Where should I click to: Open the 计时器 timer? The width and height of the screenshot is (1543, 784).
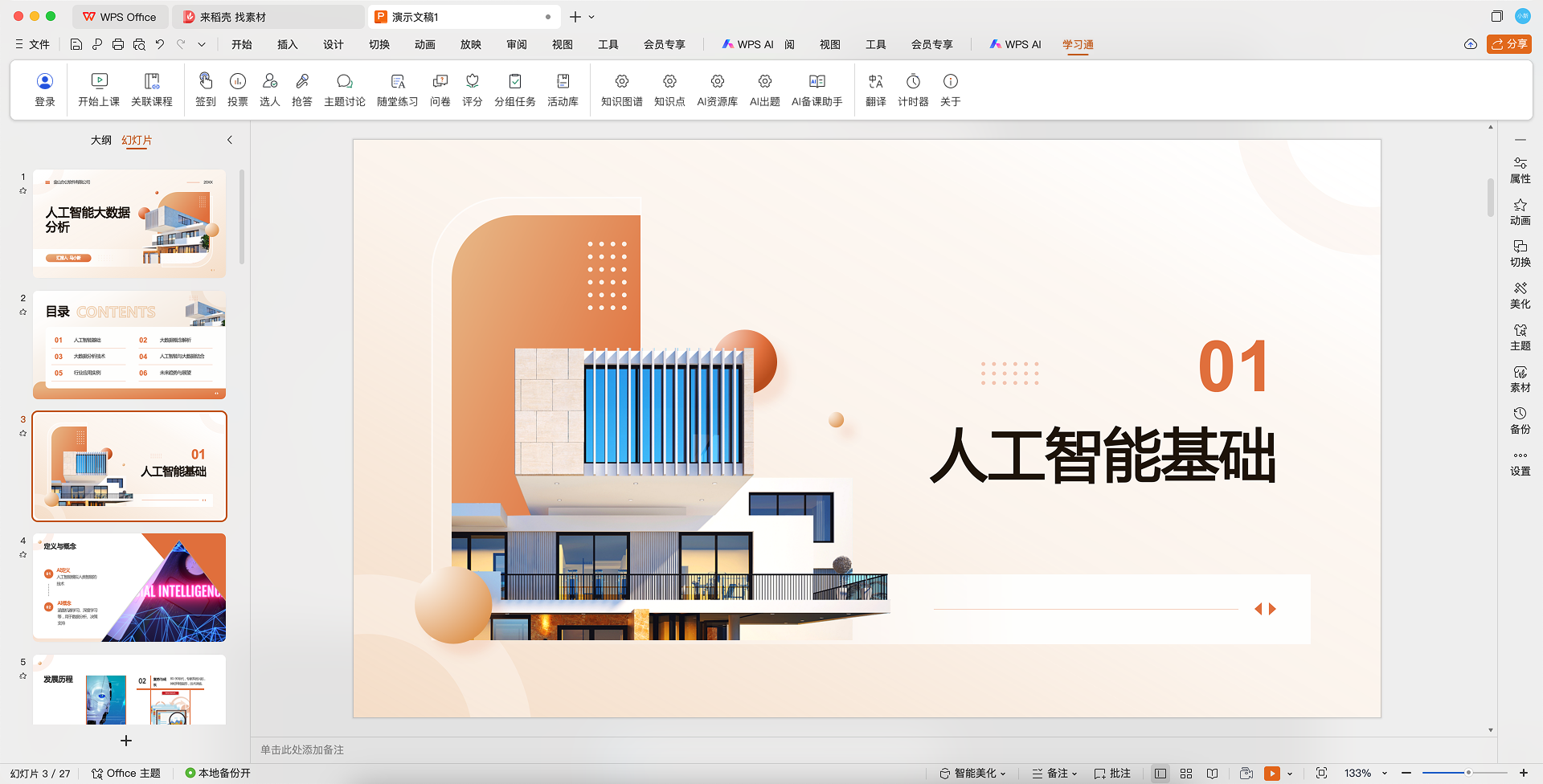pyautogui.click(x=914, y=89)
